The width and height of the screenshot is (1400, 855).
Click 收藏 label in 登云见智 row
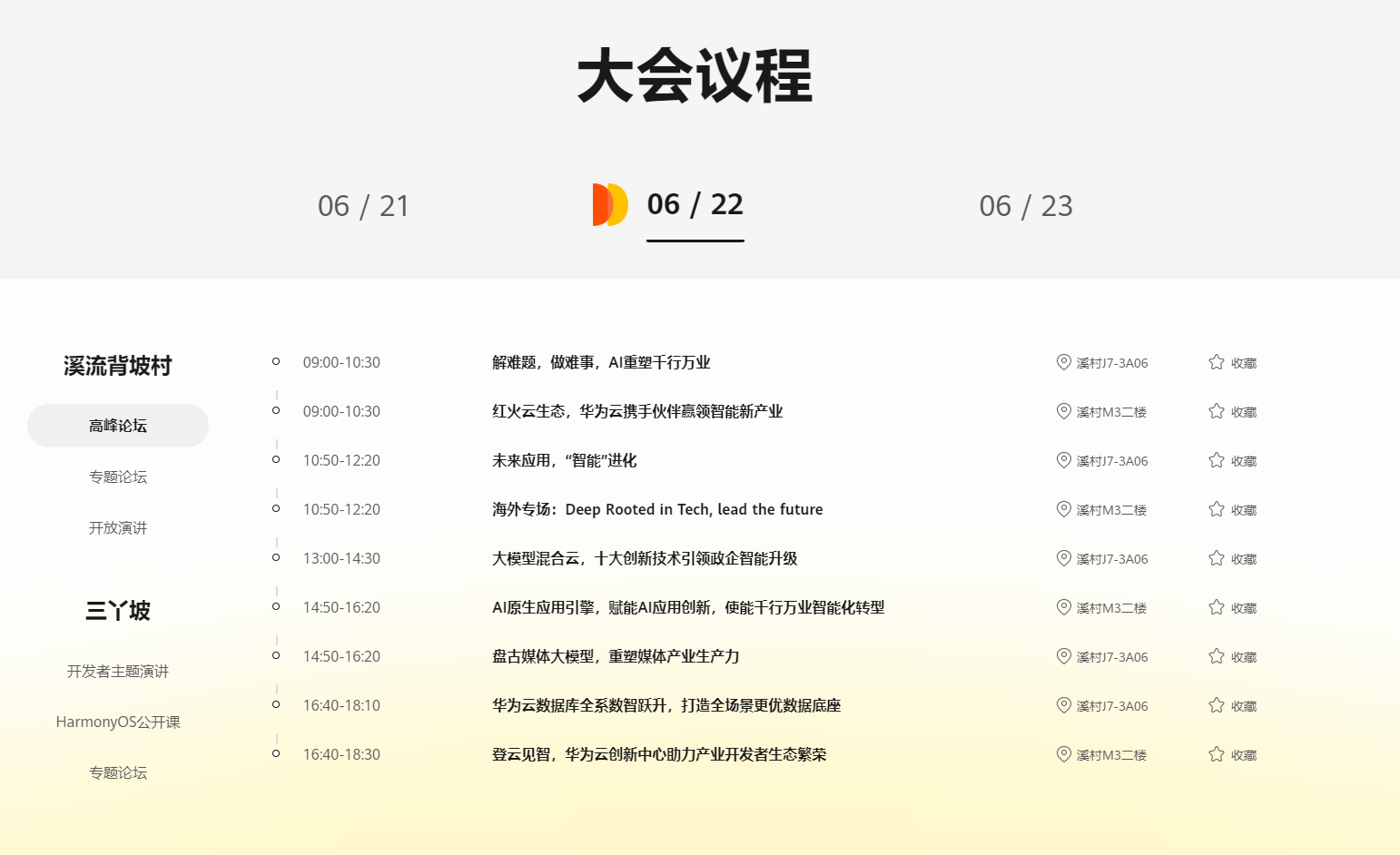tap(1244, 755)
